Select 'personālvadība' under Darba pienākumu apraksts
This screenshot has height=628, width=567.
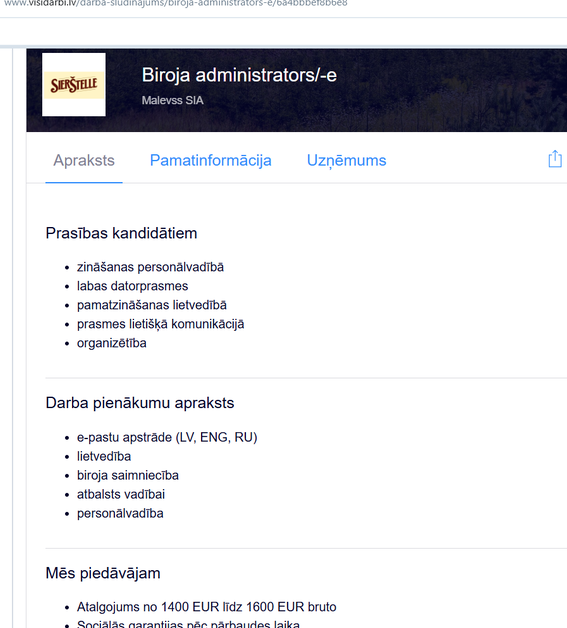coord(120,513)
